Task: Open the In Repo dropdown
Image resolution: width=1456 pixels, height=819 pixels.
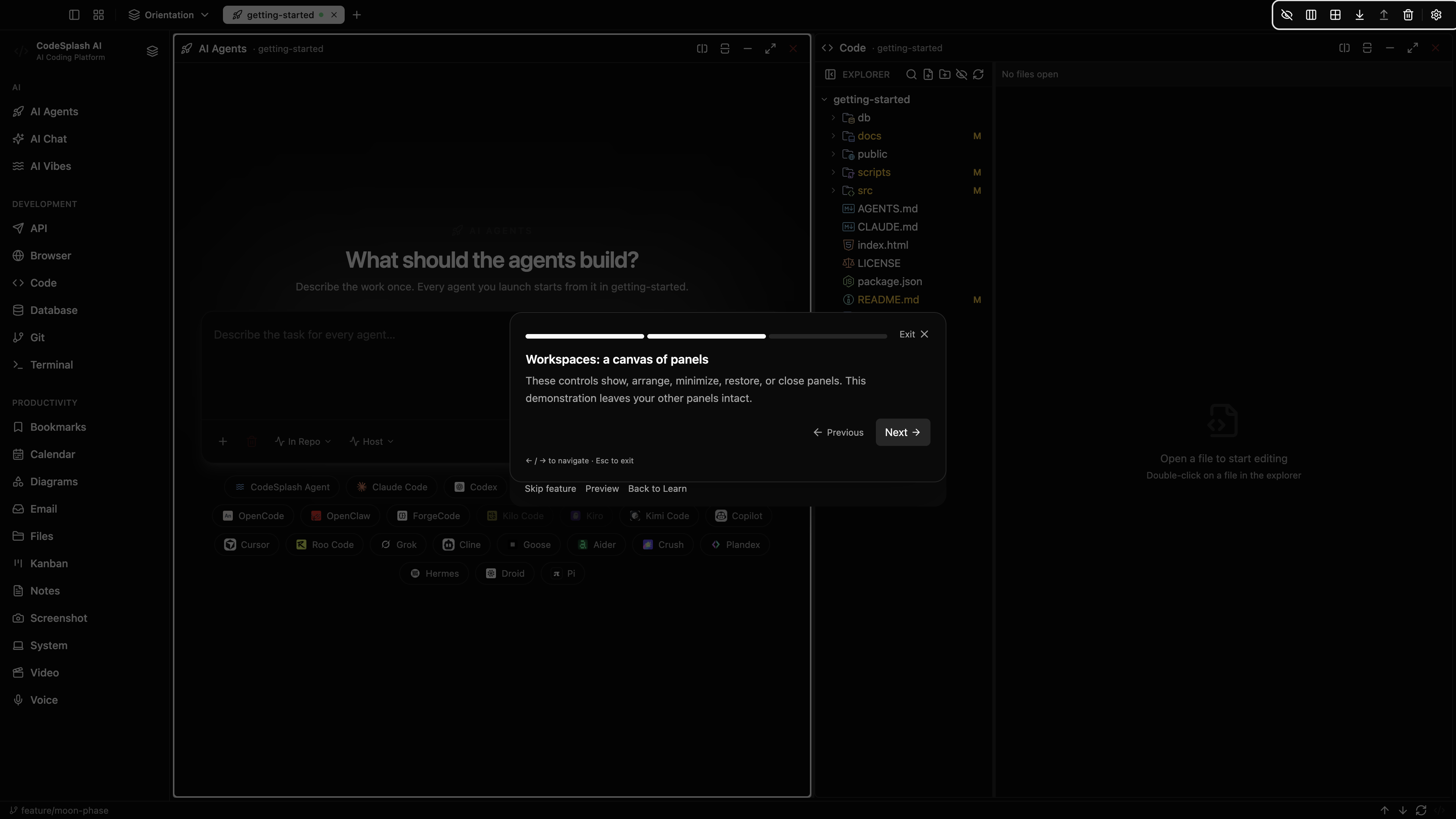Action: point(303,441)
